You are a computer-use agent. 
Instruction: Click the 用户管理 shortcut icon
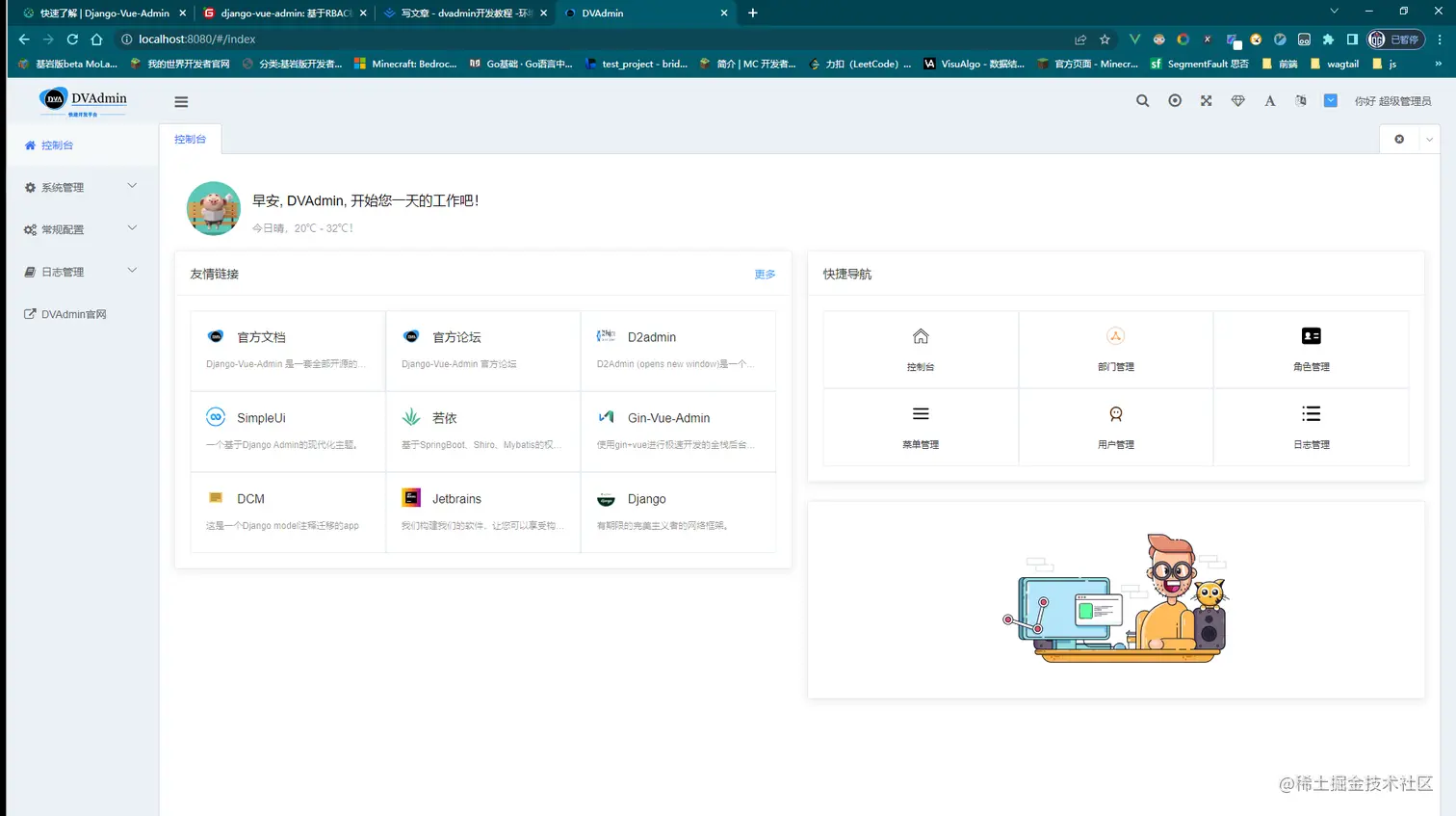(1115, 414)
